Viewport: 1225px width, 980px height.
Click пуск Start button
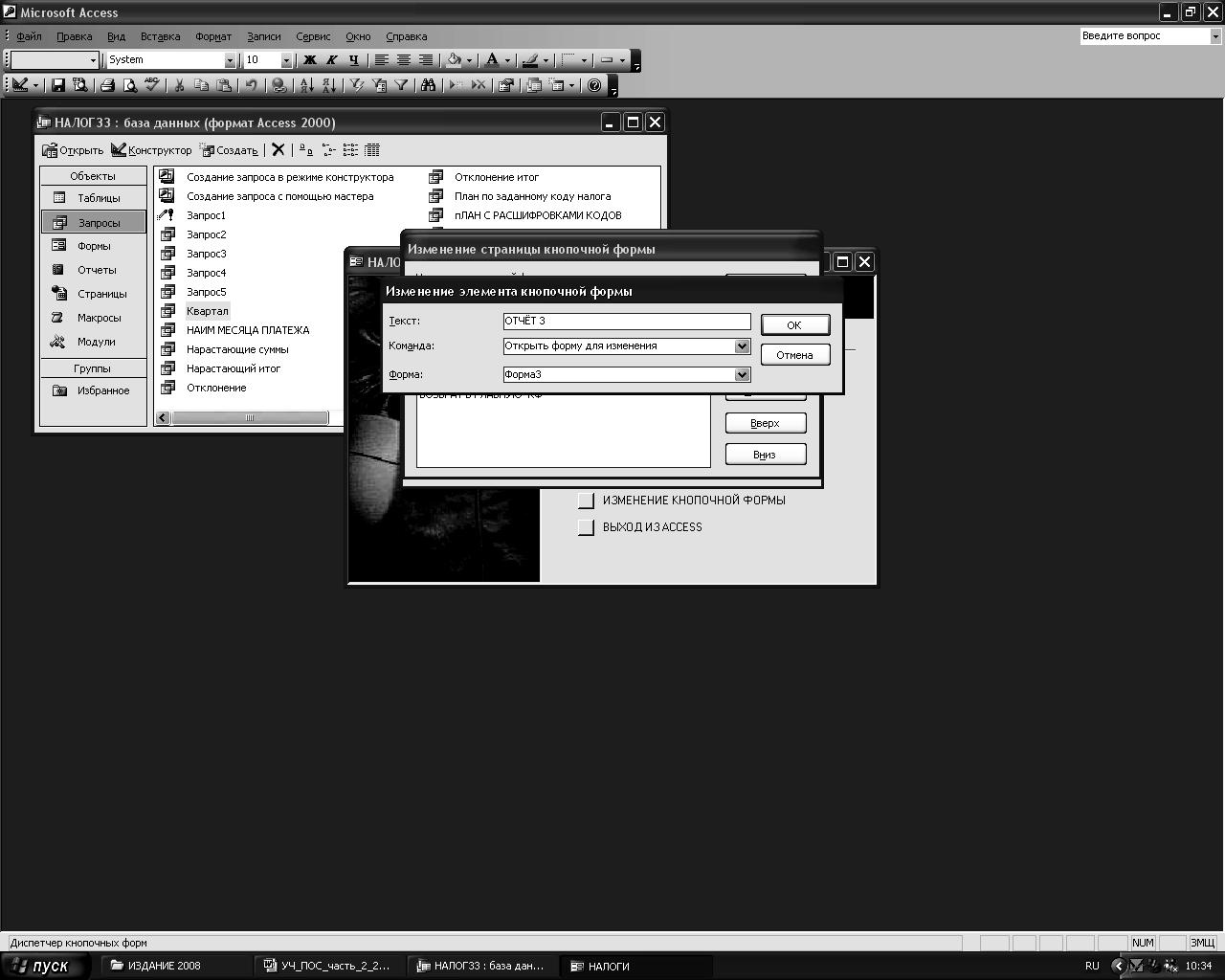pyautogui.click(x=46, y=966)
